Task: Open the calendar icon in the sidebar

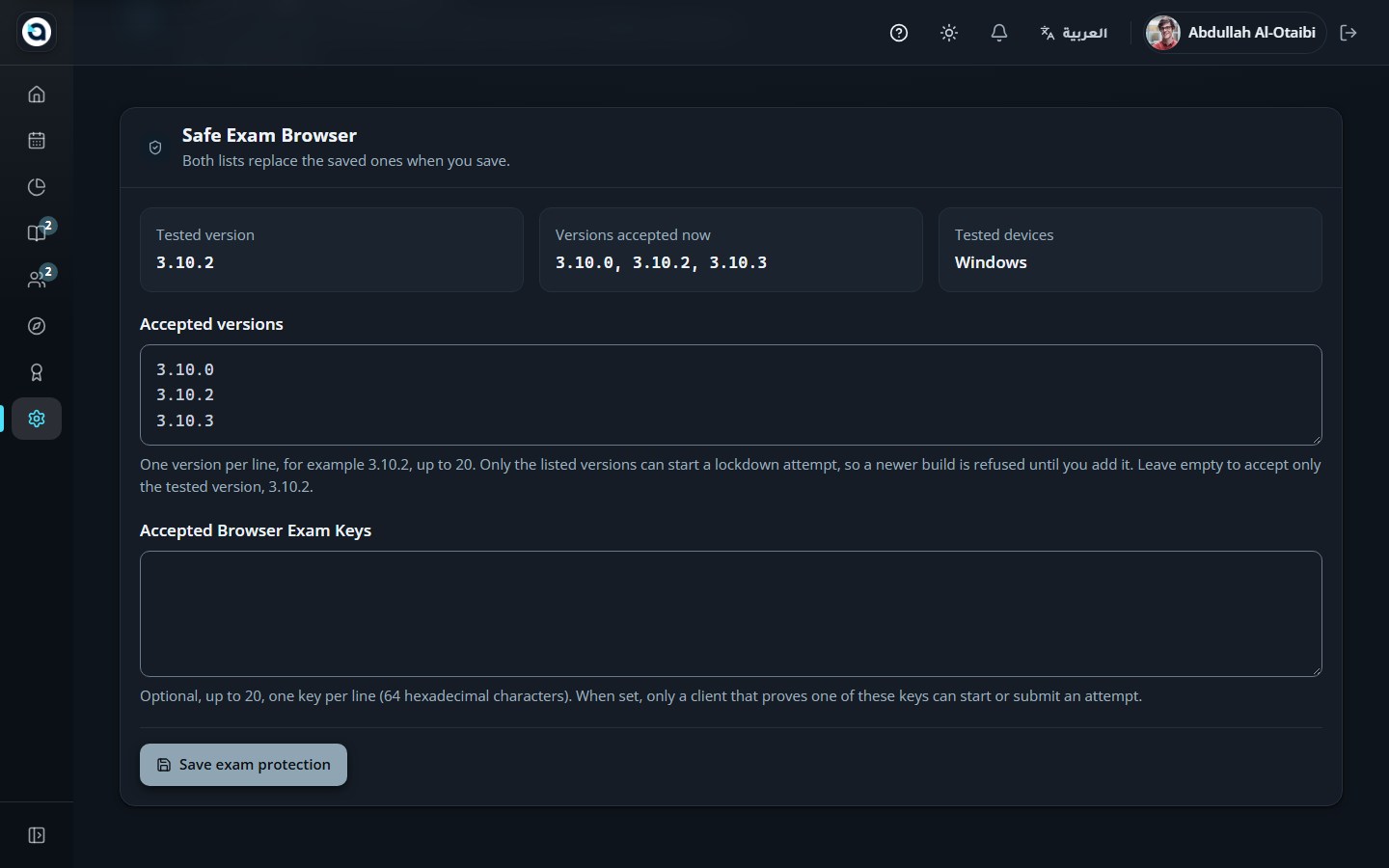Action: tap(37, 141)
